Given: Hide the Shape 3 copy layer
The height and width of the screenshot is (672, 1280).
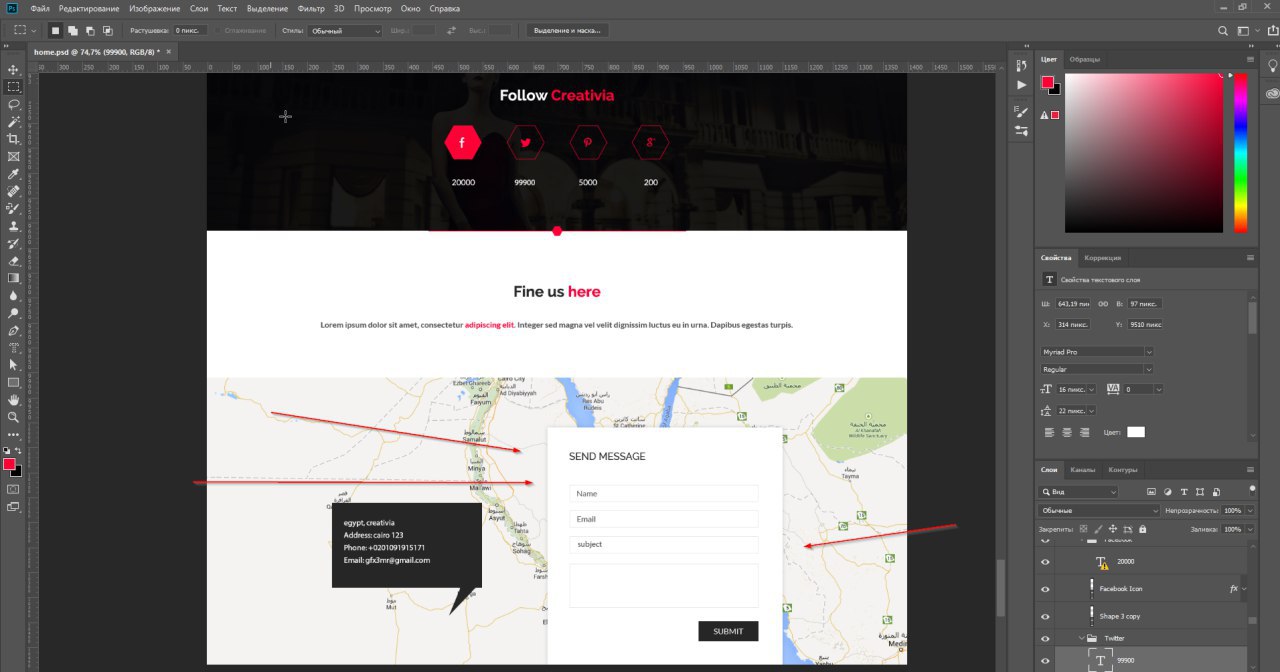Looking at the screenshot, I should click(x=1045, y=616).
